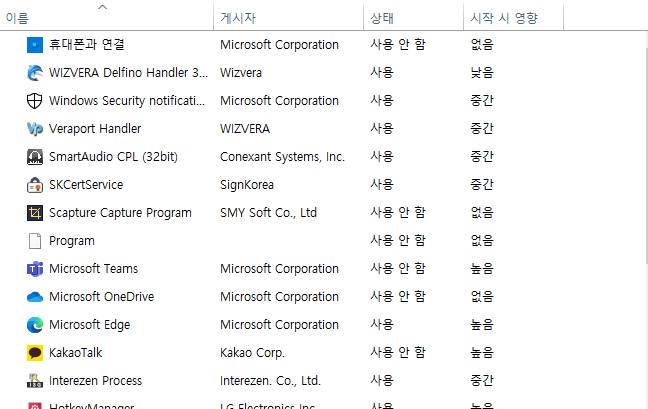Click 중간 impact for Interezen Process
Image resolution: width=648 pixels, height=409 pixels.
[x=482, y=381]
